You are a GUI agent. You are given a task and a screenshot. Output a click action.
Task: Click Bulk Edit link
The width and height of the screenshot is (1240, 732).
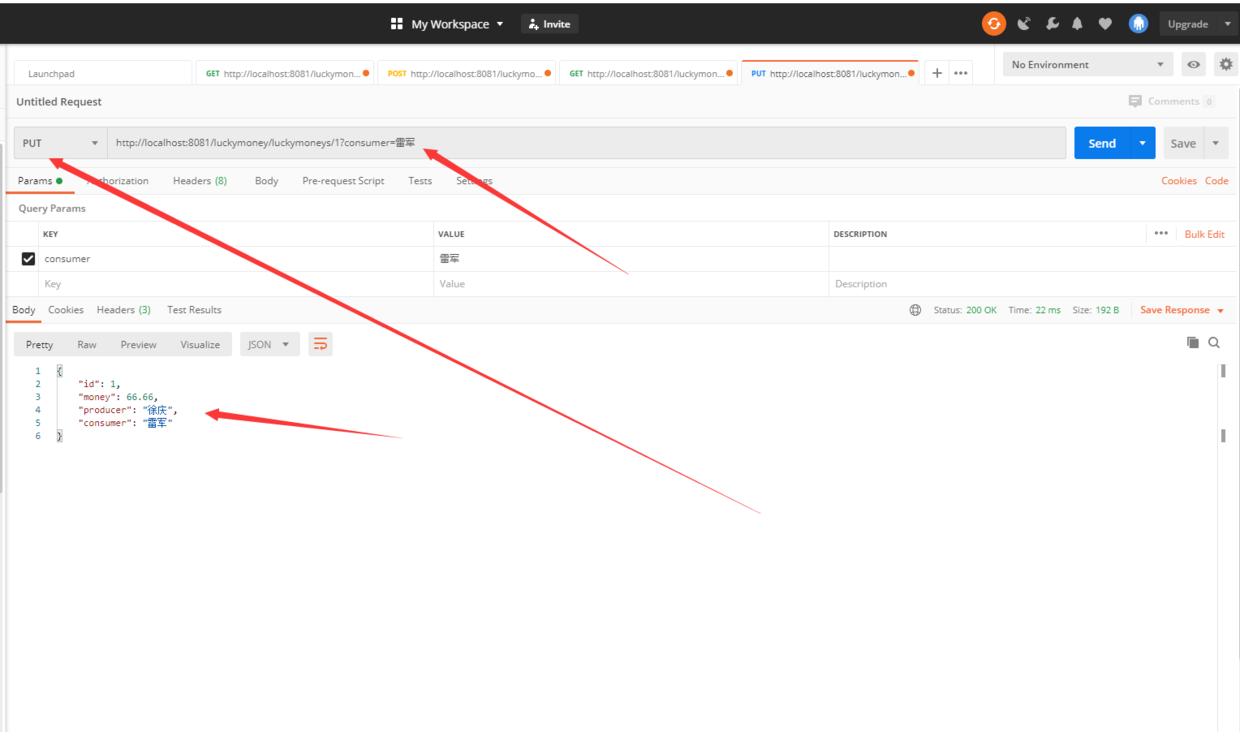tap(1204, 234)
